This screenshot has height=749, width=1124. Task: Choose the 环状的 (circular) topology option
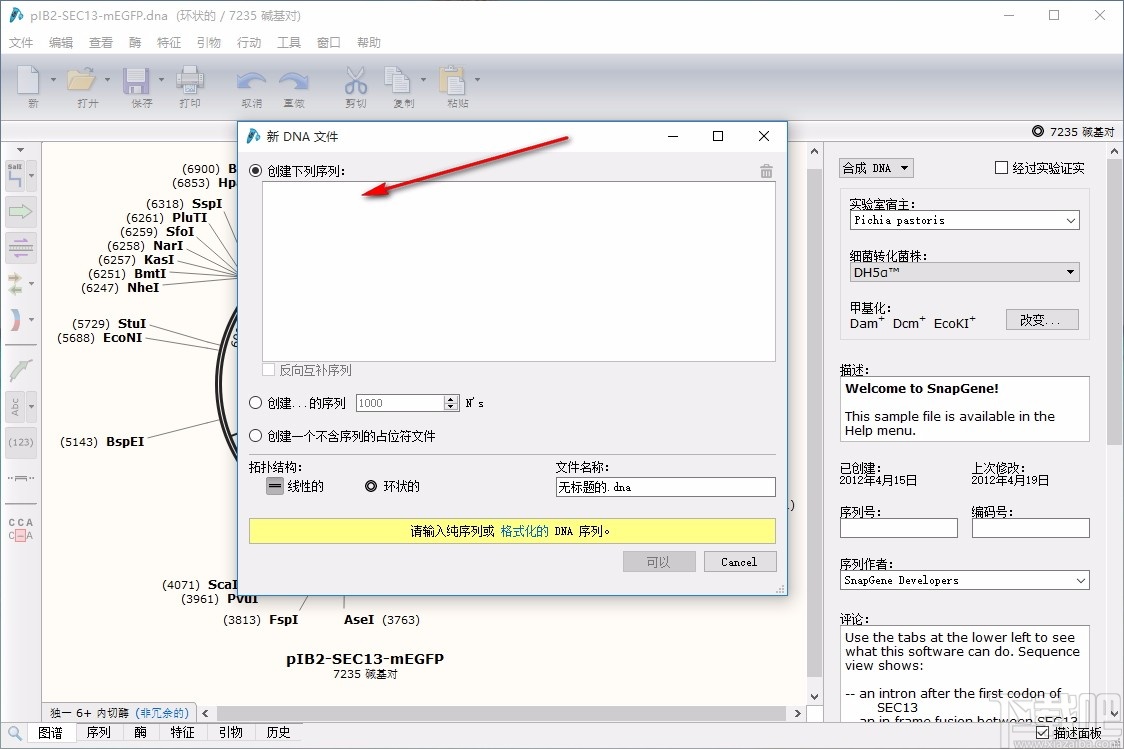370,486
